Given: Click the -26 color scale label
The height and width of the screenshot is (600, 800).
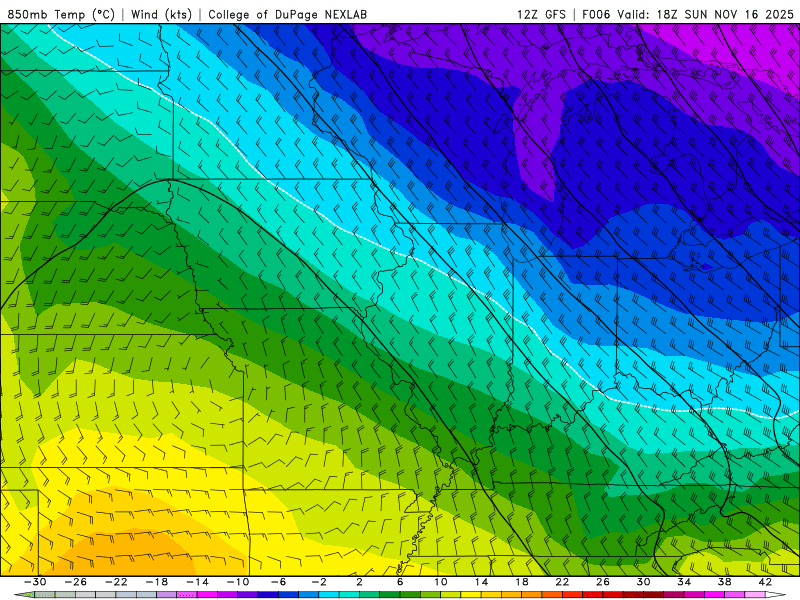Looking at the screenshot, I should point(76,582).
